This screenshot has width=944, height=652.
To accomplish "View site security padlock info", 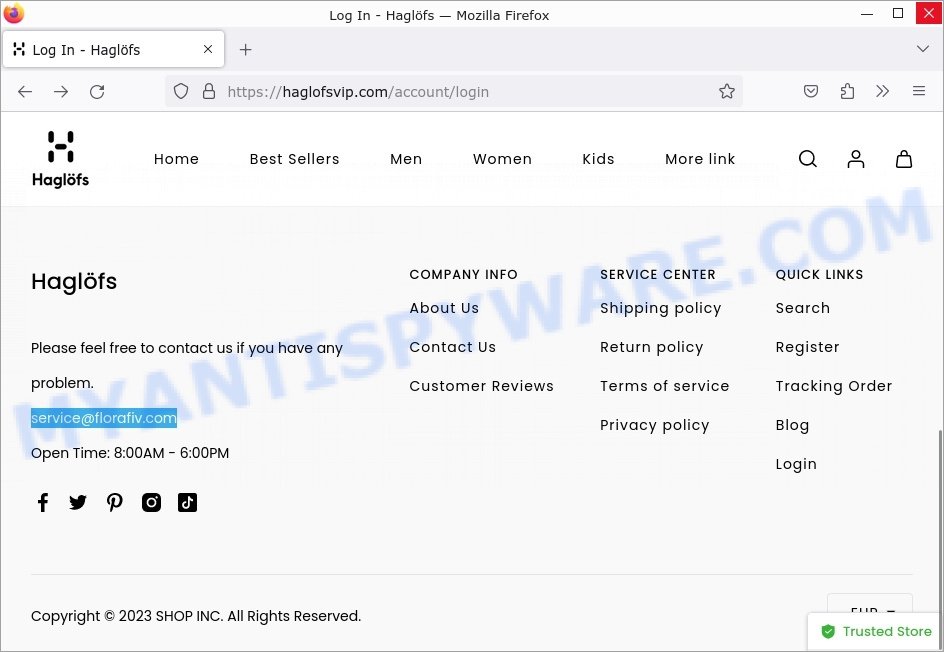I will click(x=208, y=92).
